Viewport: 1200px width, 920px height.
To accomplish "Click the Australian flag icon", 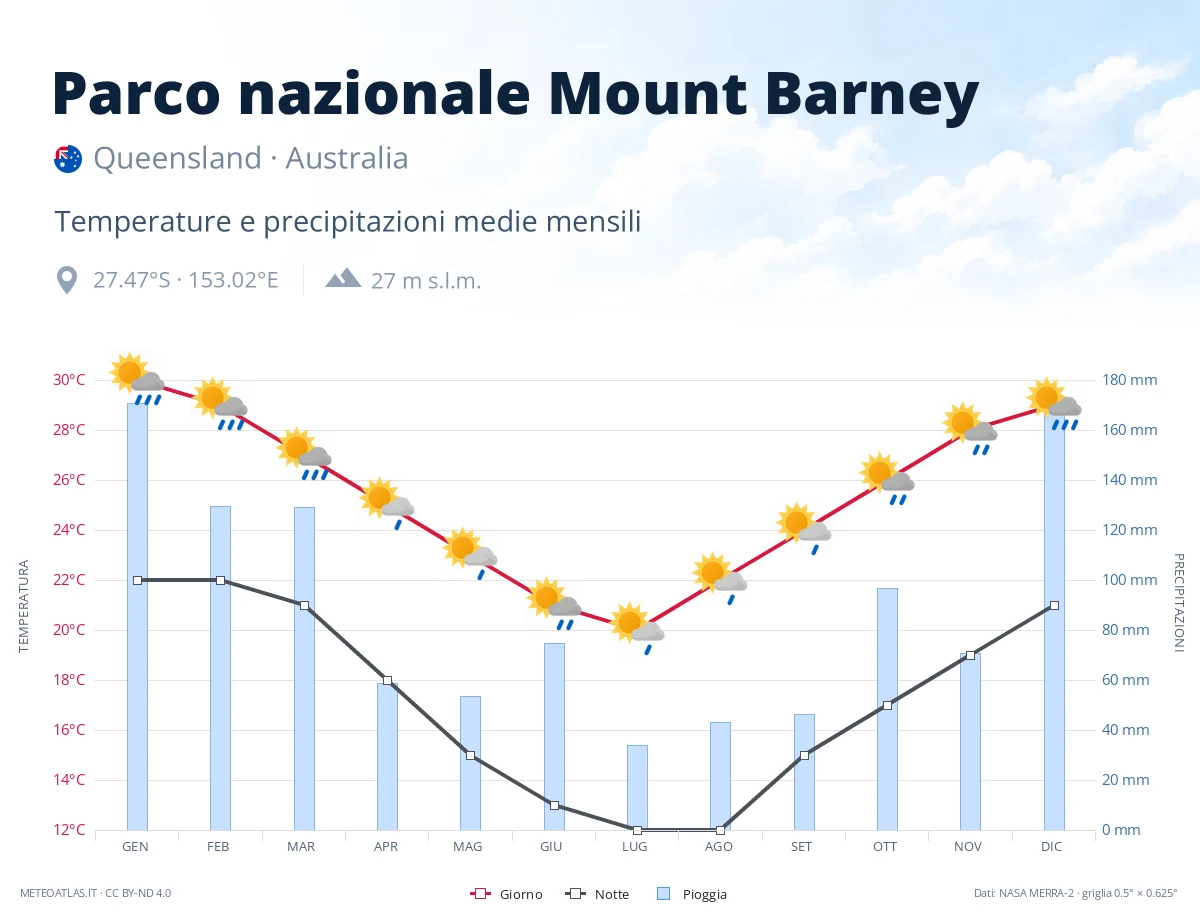I will [x=68, y=159].
